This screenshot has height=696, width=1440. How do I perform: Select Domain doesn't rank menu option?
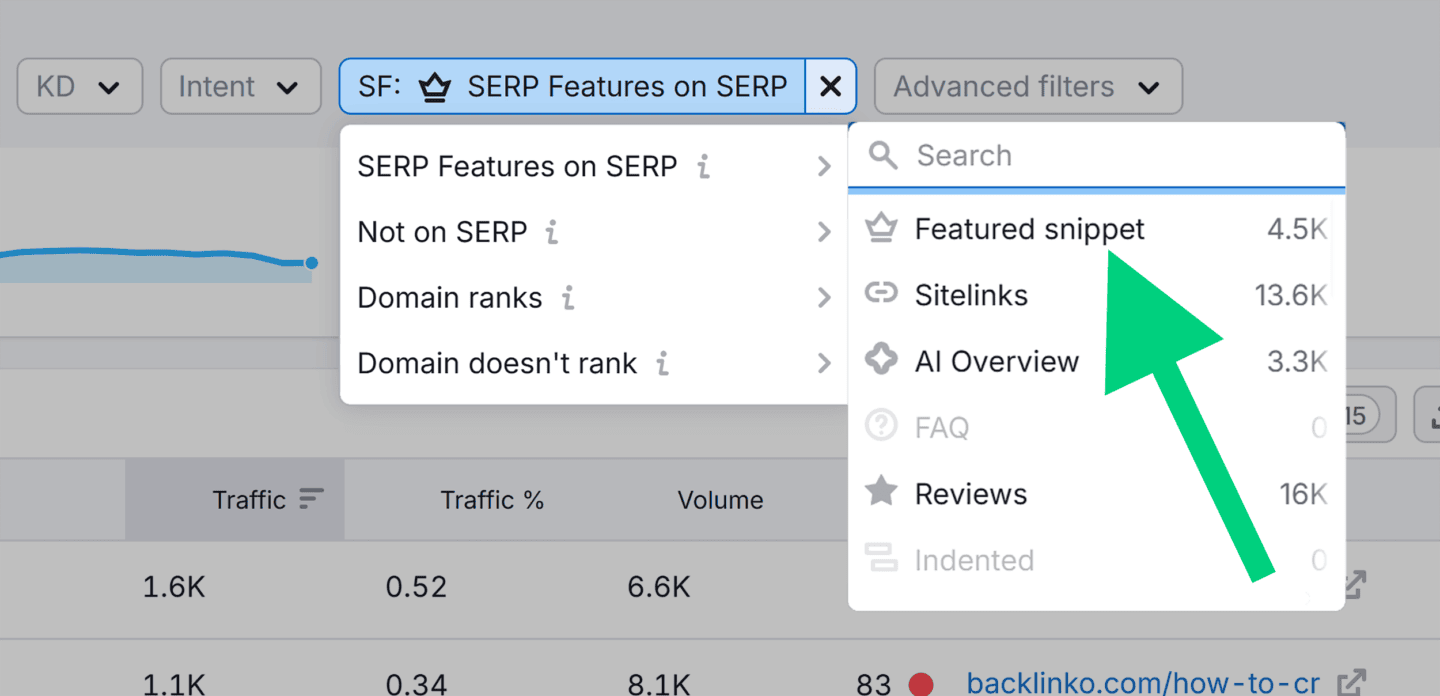coord(594,364)
